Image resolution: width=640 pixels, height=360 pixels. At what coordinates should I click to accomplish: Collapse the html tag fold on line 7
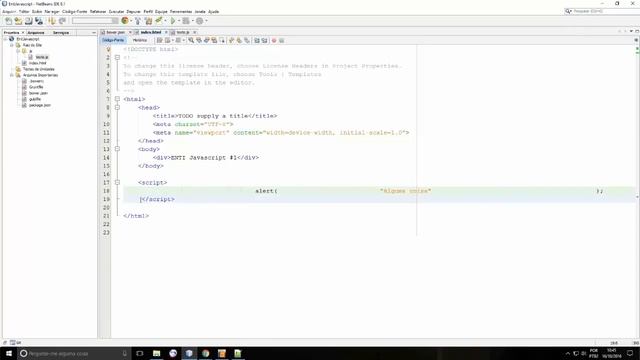pyautogui.click(x=117, y=99)
